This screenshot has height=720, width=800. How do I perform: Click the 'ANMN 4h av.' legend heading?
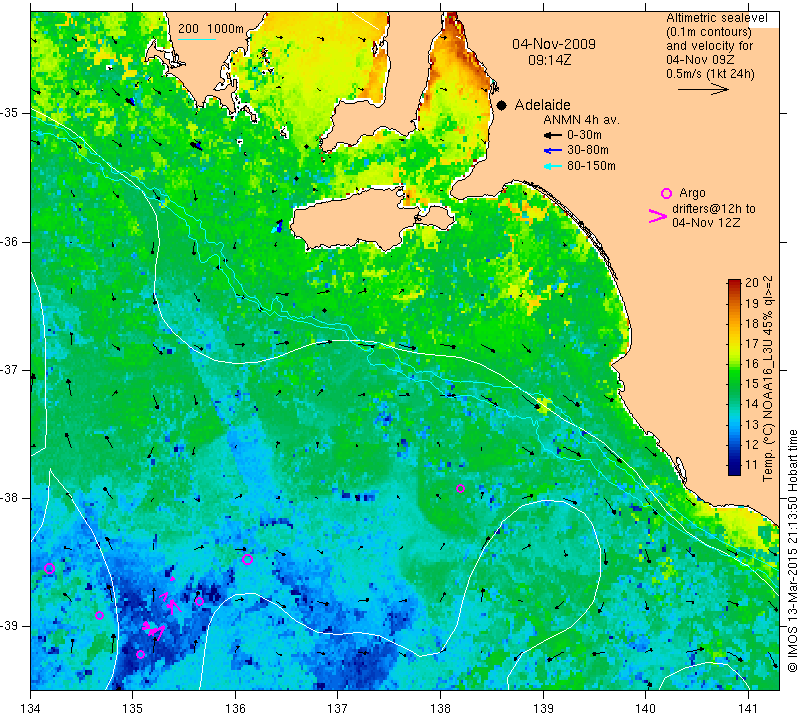click(x=581, y=120)
